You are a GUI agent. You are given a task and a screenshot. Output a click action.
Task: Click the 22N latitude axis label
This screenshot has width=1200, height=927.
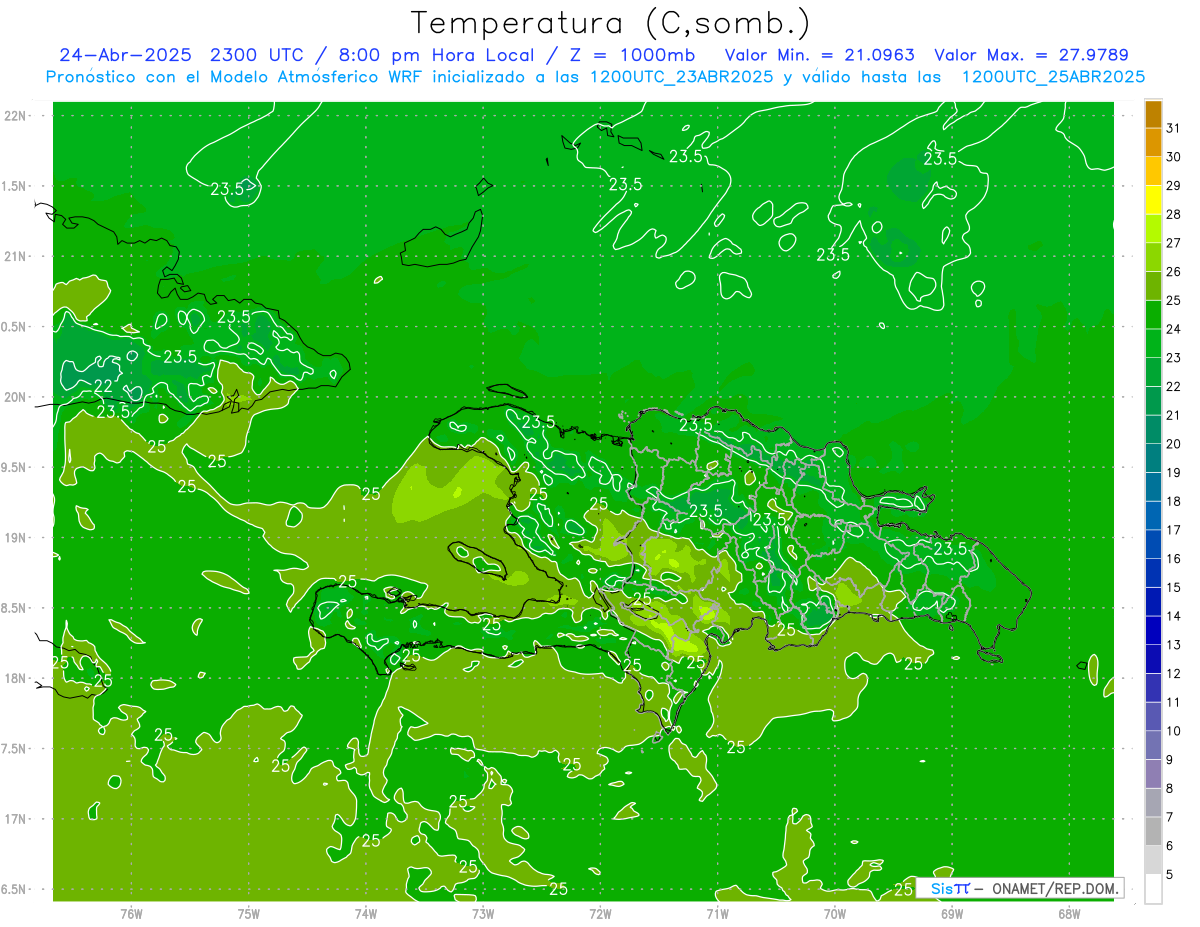(x=15, y=116)
